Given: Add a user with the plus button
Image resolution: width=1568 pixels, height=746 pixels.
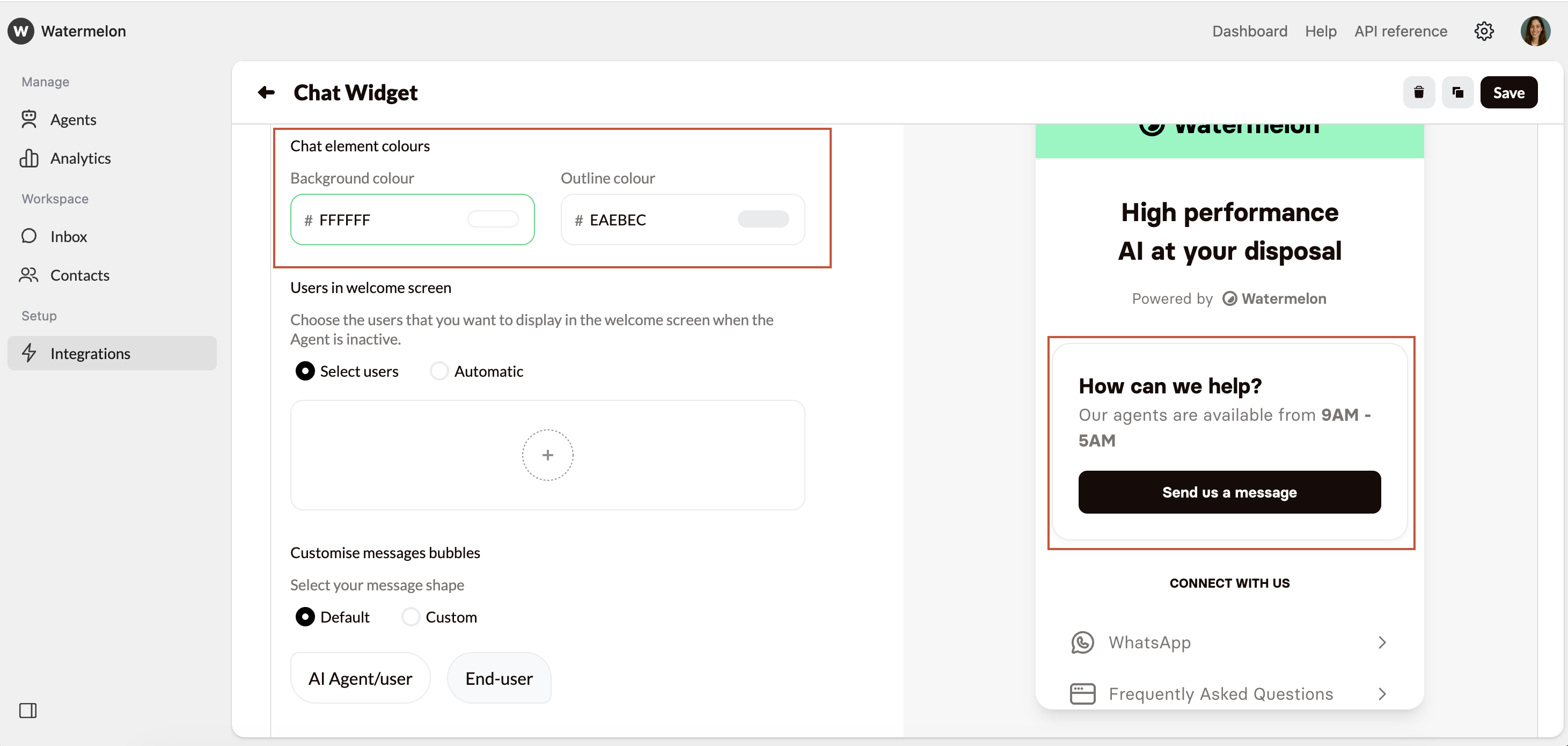Looking at the screenshot, I should coord(547,454).
